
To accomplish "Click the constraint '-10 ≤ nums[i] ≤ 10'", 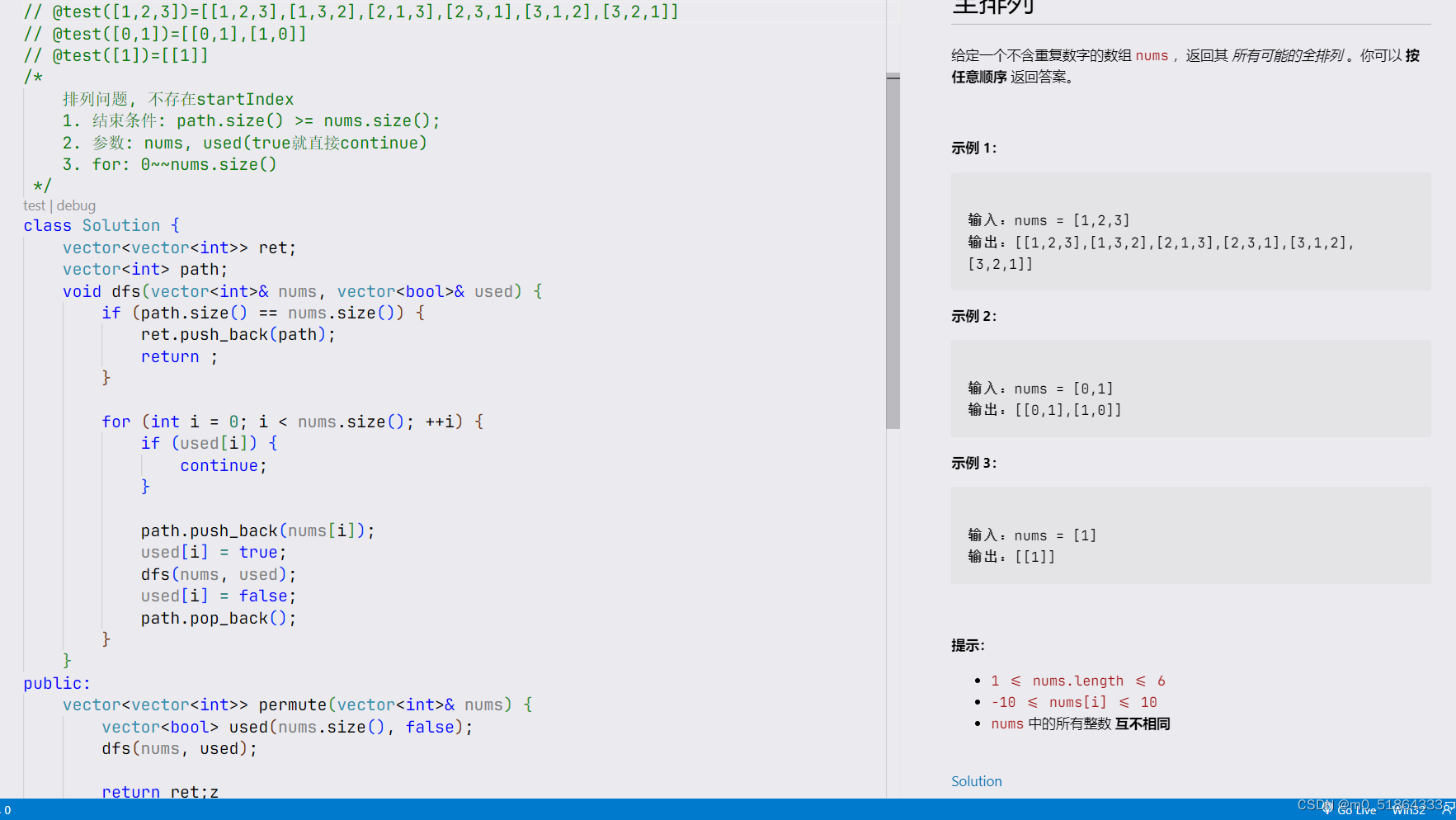I will (x=1074, y=702).
